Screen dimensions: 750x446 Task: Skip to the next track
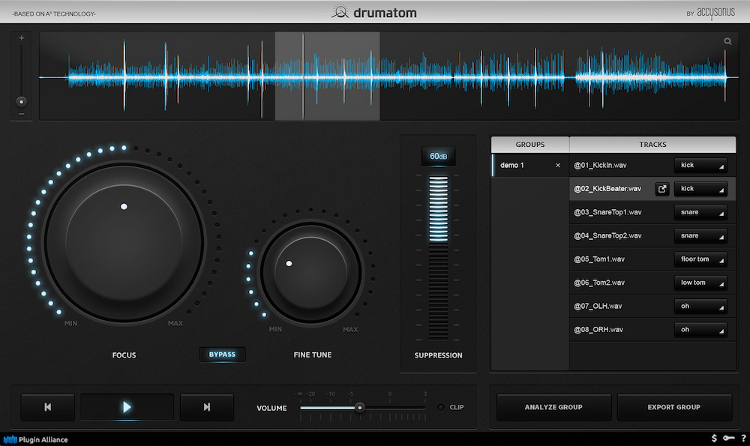pyautogui.click(x=207, y=407)
